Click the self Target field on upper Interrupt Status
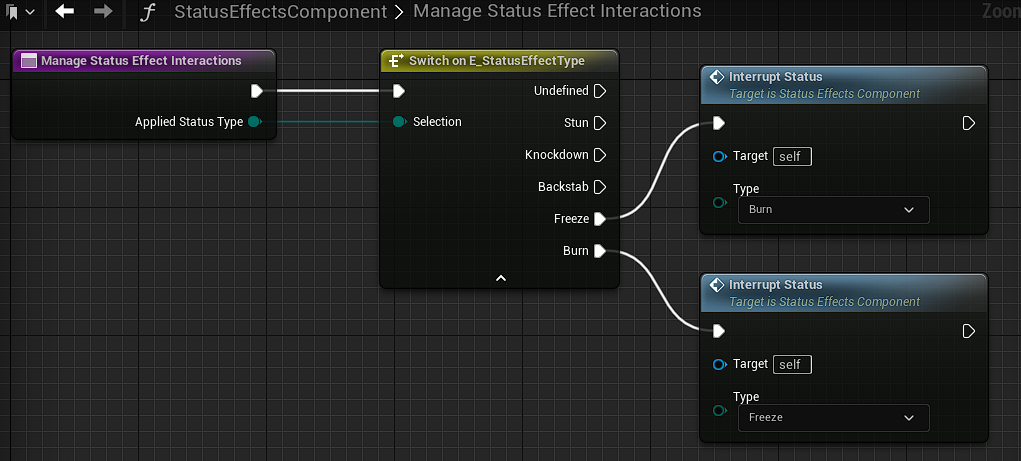Screen dimensions: 1021x461 (792, 157)
